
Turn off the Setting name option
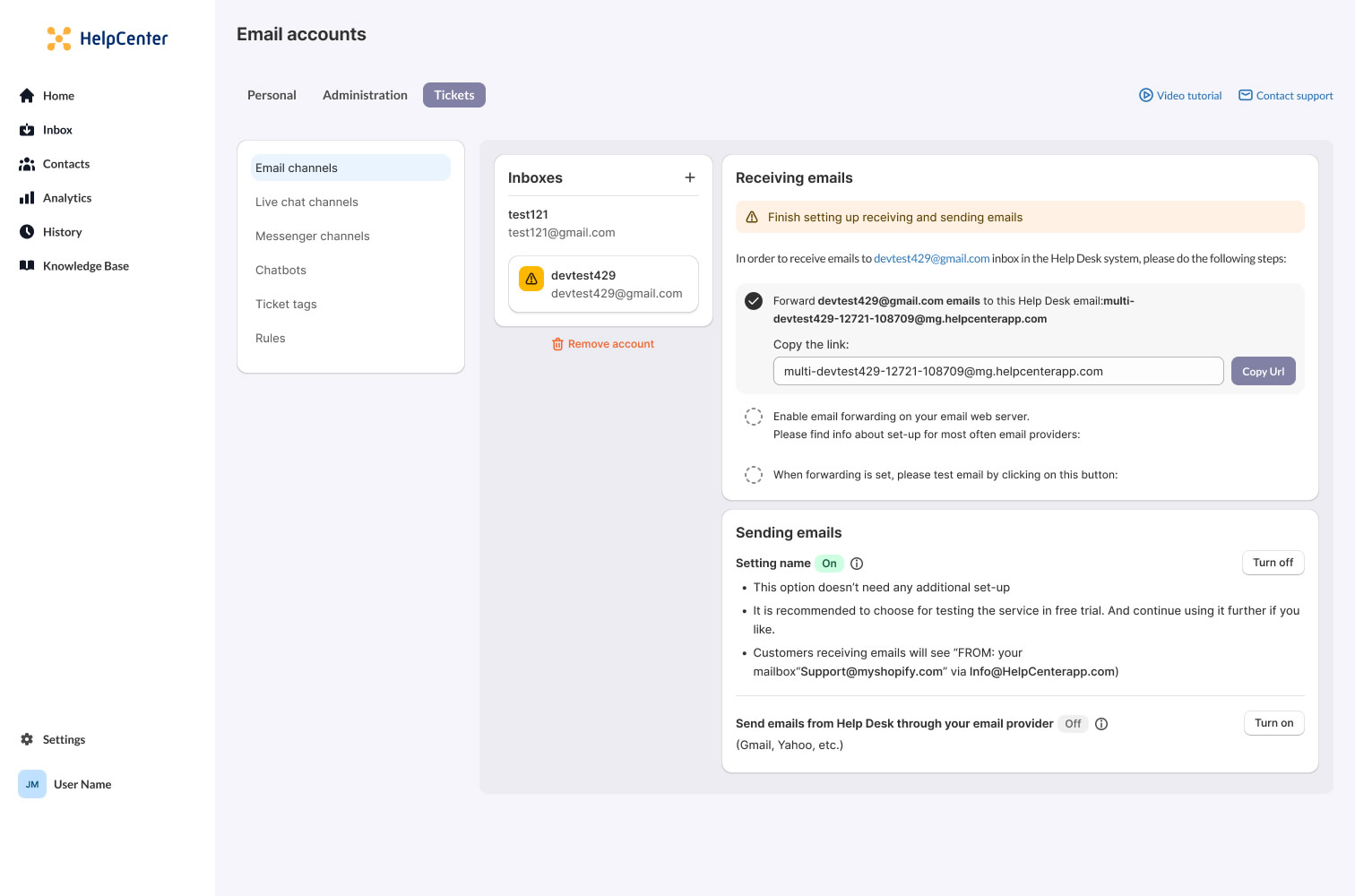coord(1273,563)
